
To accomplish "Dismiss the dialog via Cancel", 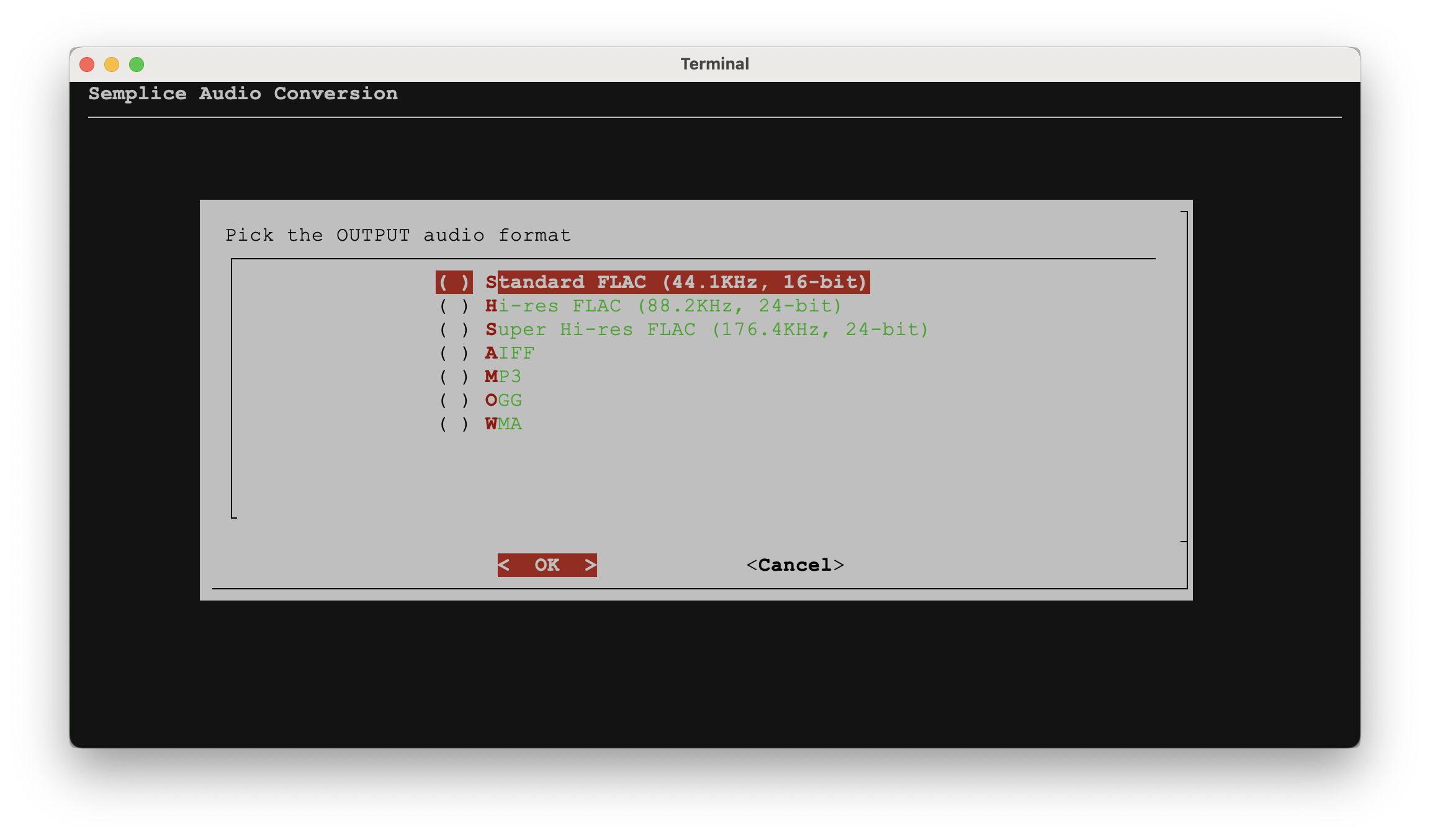I will (x=796, y=565).
